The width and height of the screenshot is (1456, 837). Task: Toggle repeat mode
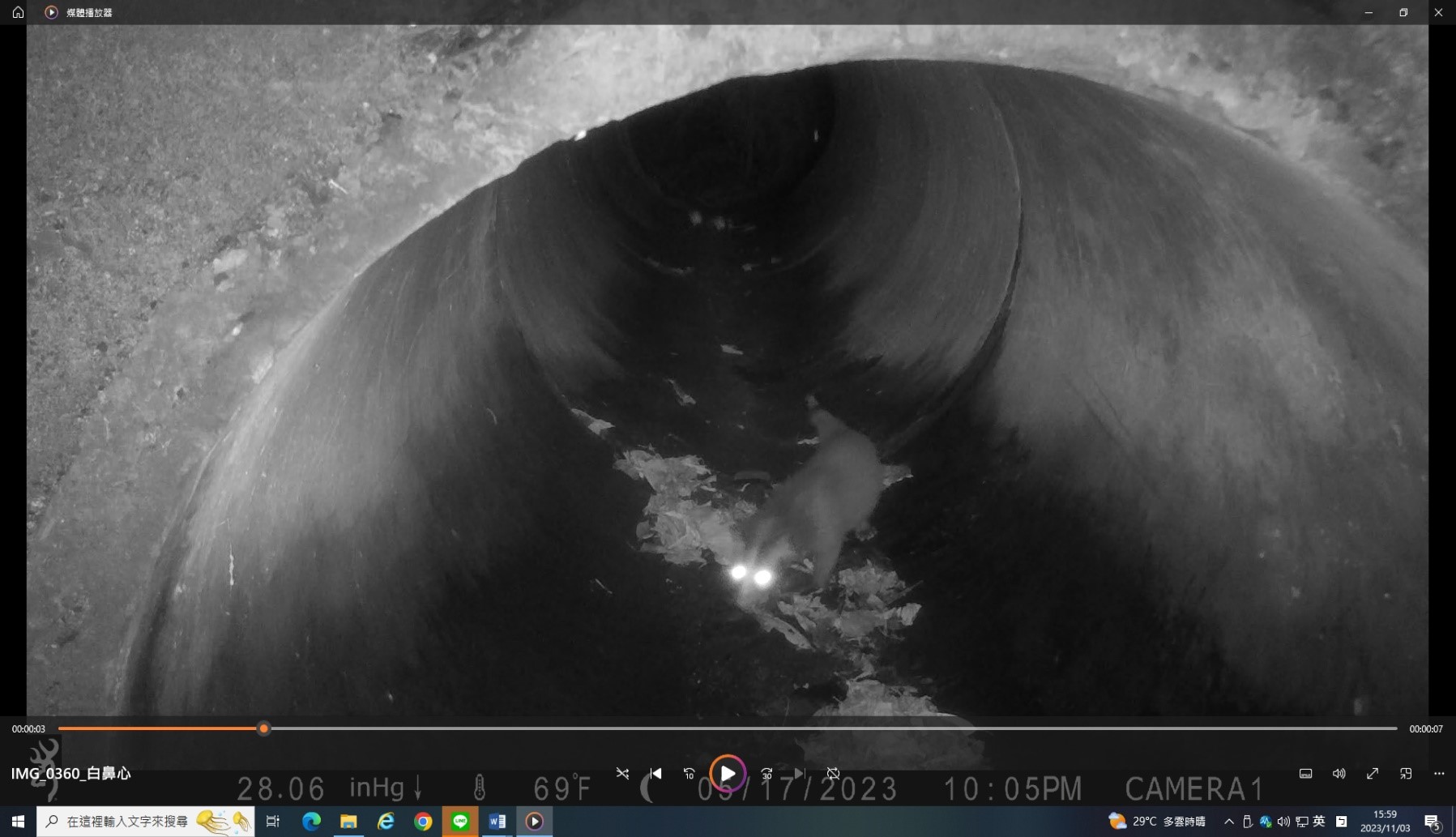tap(833, 774)
